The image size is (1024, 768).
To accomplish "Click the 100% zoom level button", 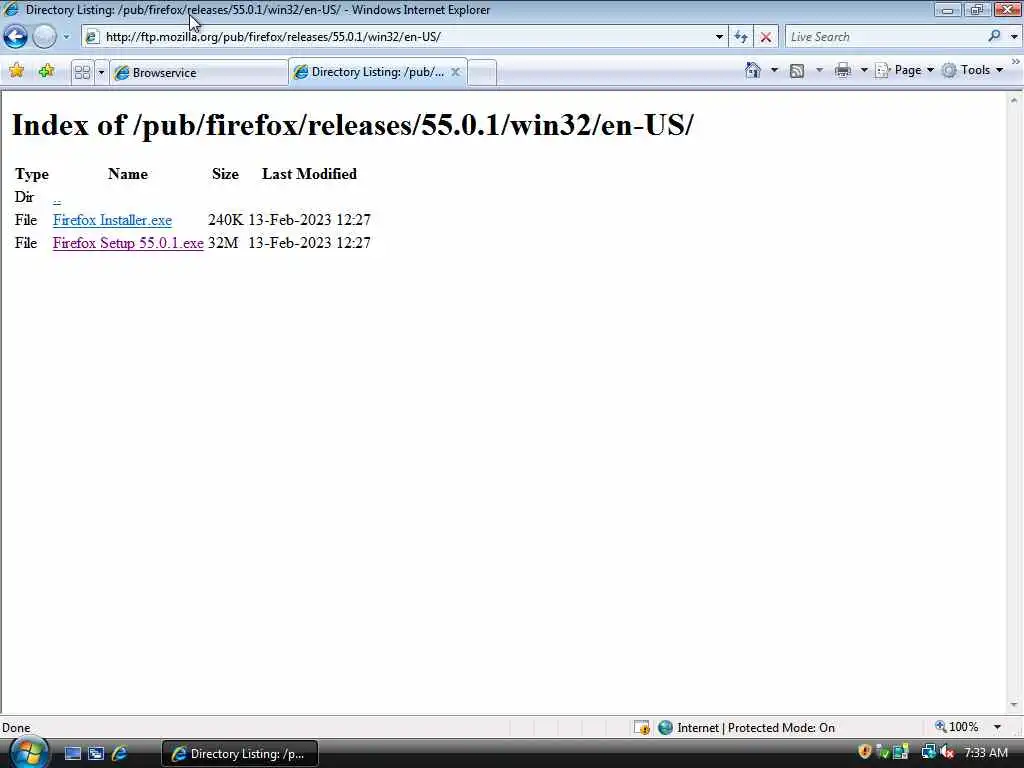I will coord(957,727).
